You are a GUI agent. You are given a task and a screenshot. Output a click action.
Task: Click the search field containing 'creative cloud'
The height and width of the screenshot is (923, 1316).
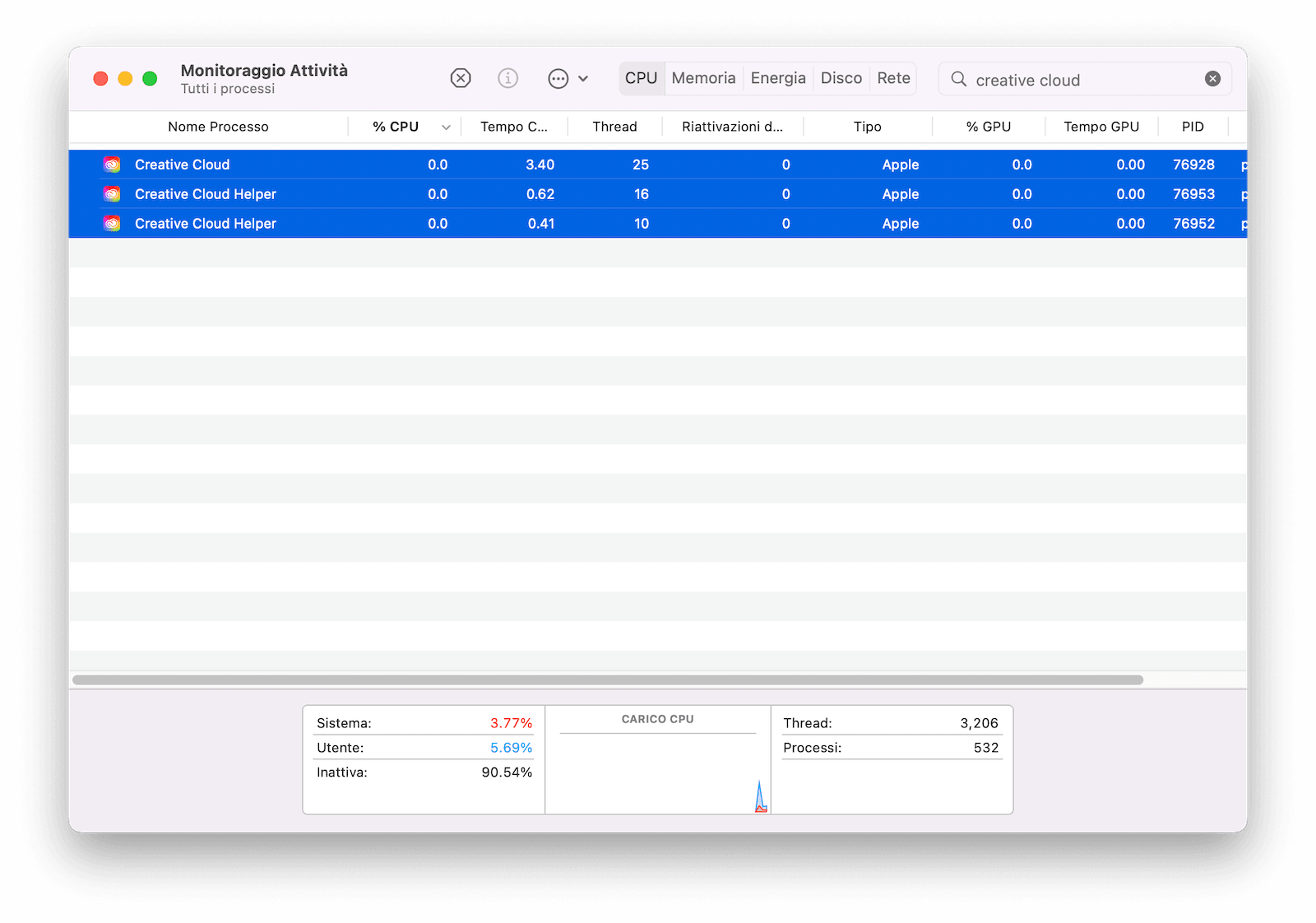pyautogui.click(x=1085, y=79)
